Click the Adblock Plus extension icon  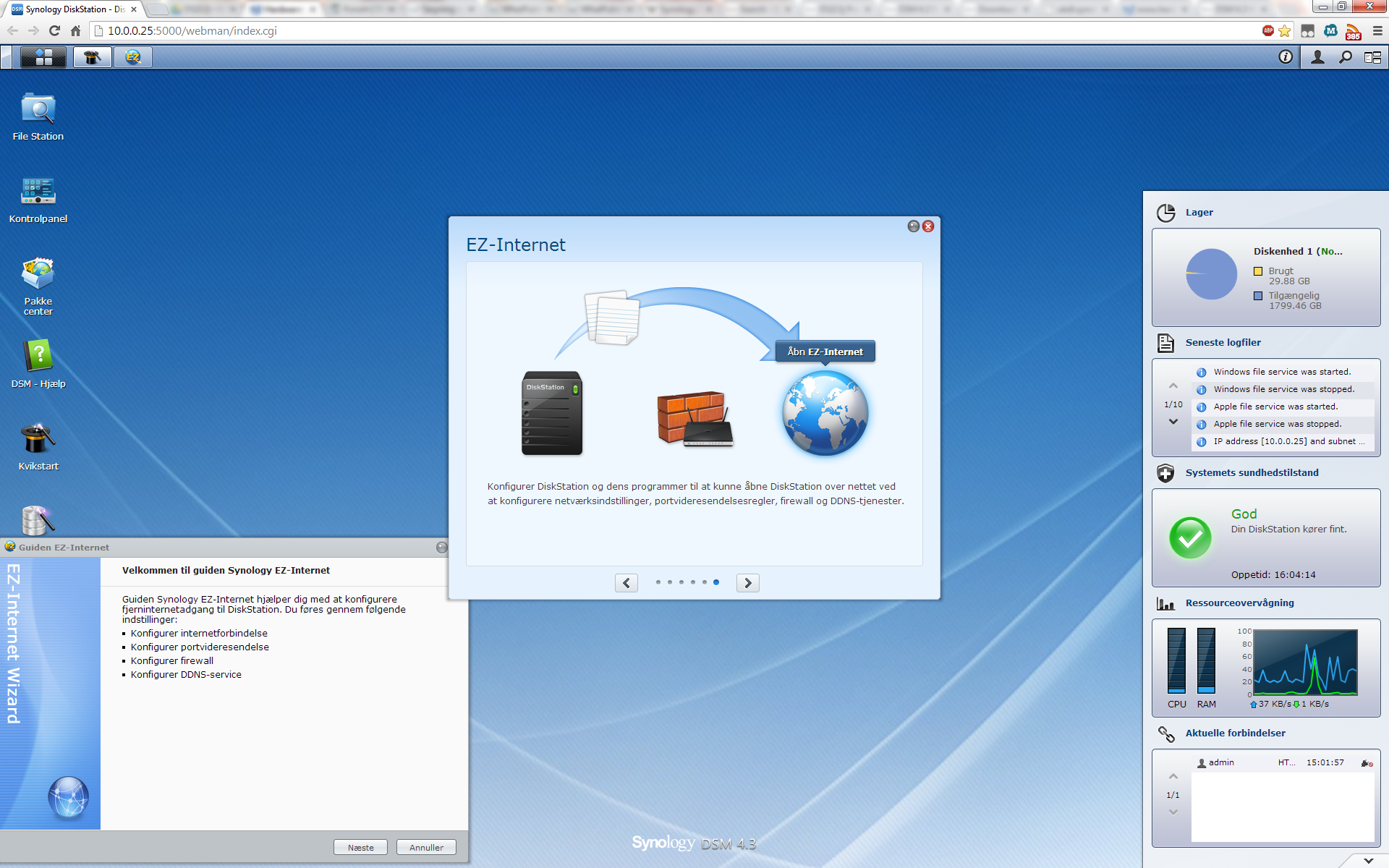click(x=1268, y=30)
